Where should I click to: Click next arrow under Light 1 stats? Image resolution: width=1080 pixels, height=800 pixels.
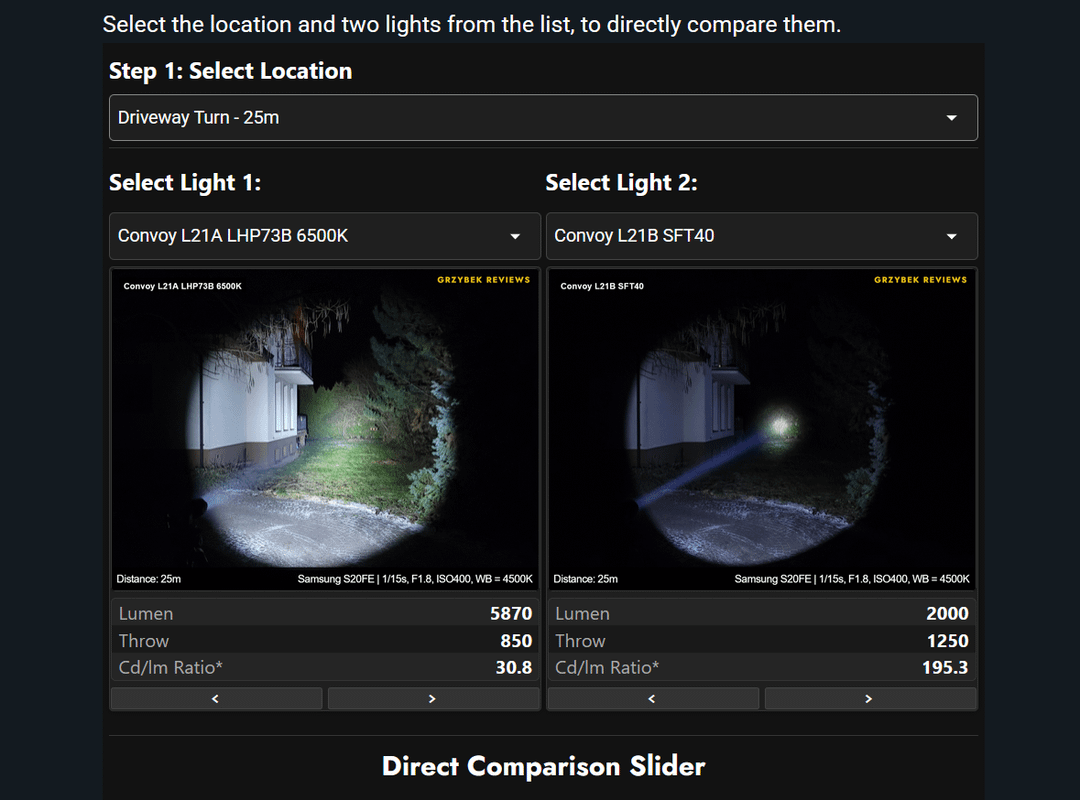433,699
